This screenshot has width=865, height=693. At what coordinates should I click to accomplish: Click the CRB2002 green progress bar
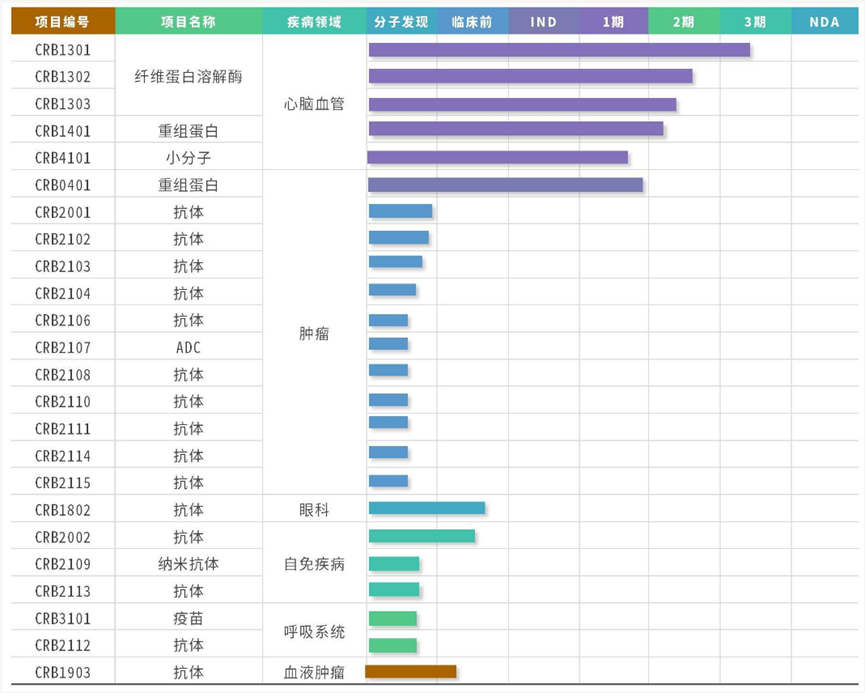[422, 536]
